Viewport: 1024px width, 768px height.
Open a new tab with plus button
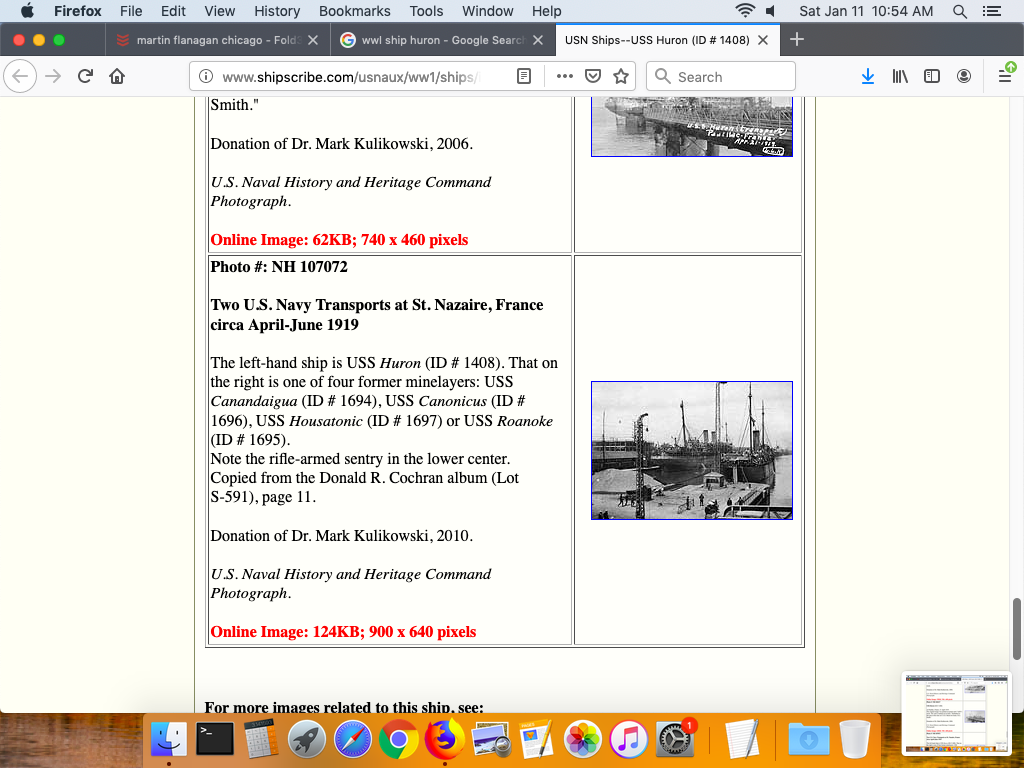(797, 40)
